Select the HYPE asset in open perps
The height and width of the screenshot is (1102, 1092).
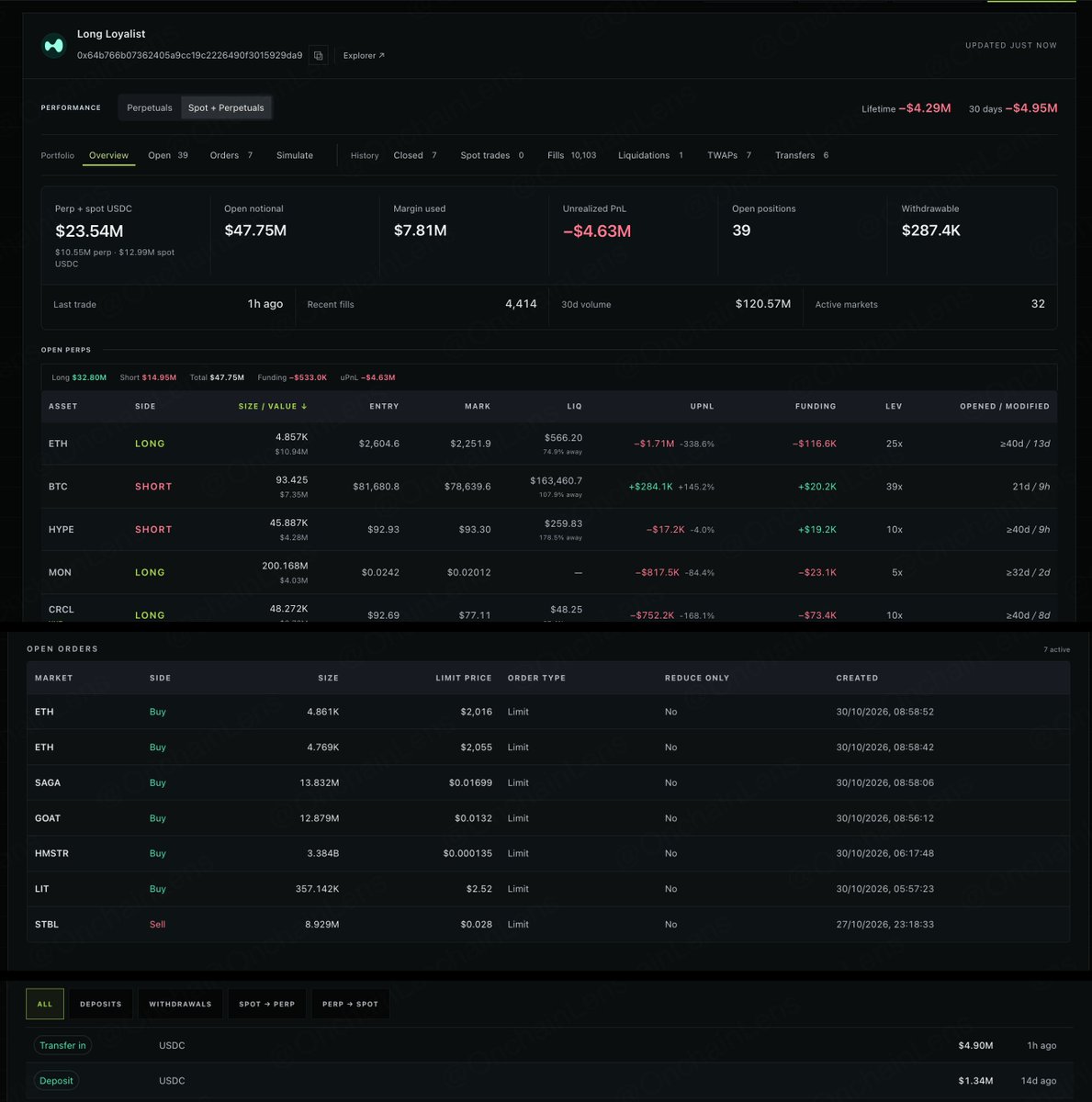click(x=62, y=530)
